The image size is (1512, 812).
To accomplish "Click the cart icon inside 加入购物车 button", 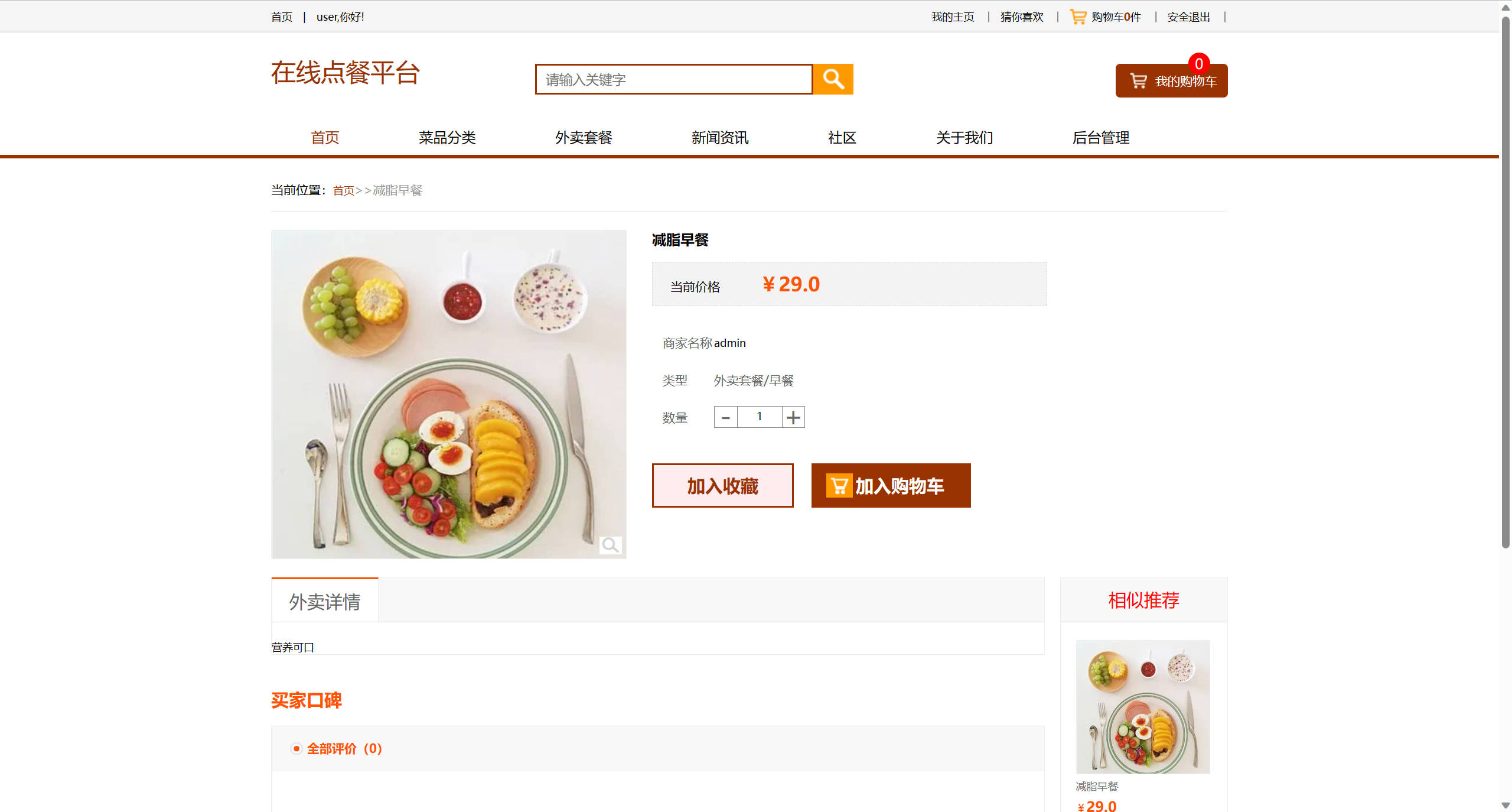I will pos(839,486).
